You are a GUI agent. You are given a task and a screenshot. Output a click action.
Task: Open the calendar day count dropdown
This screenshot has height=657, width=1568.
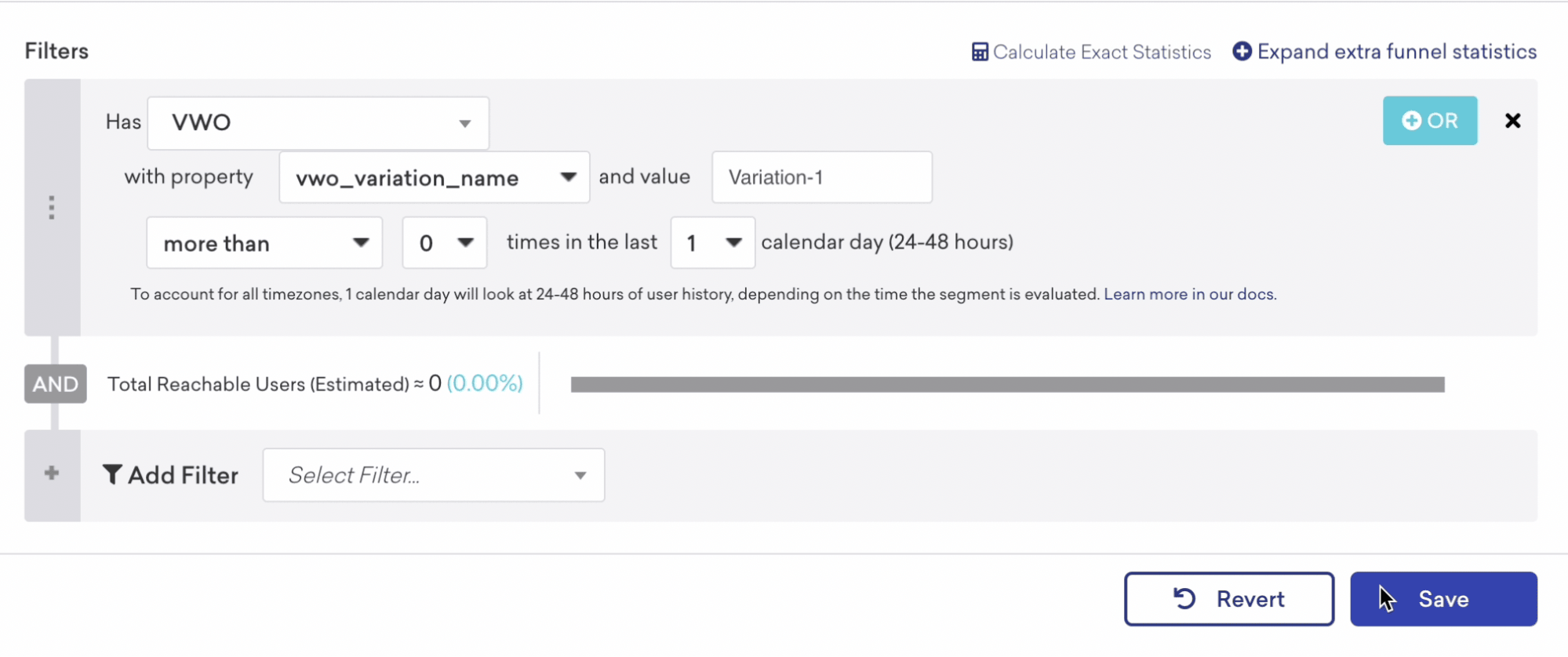coord(712,244)
